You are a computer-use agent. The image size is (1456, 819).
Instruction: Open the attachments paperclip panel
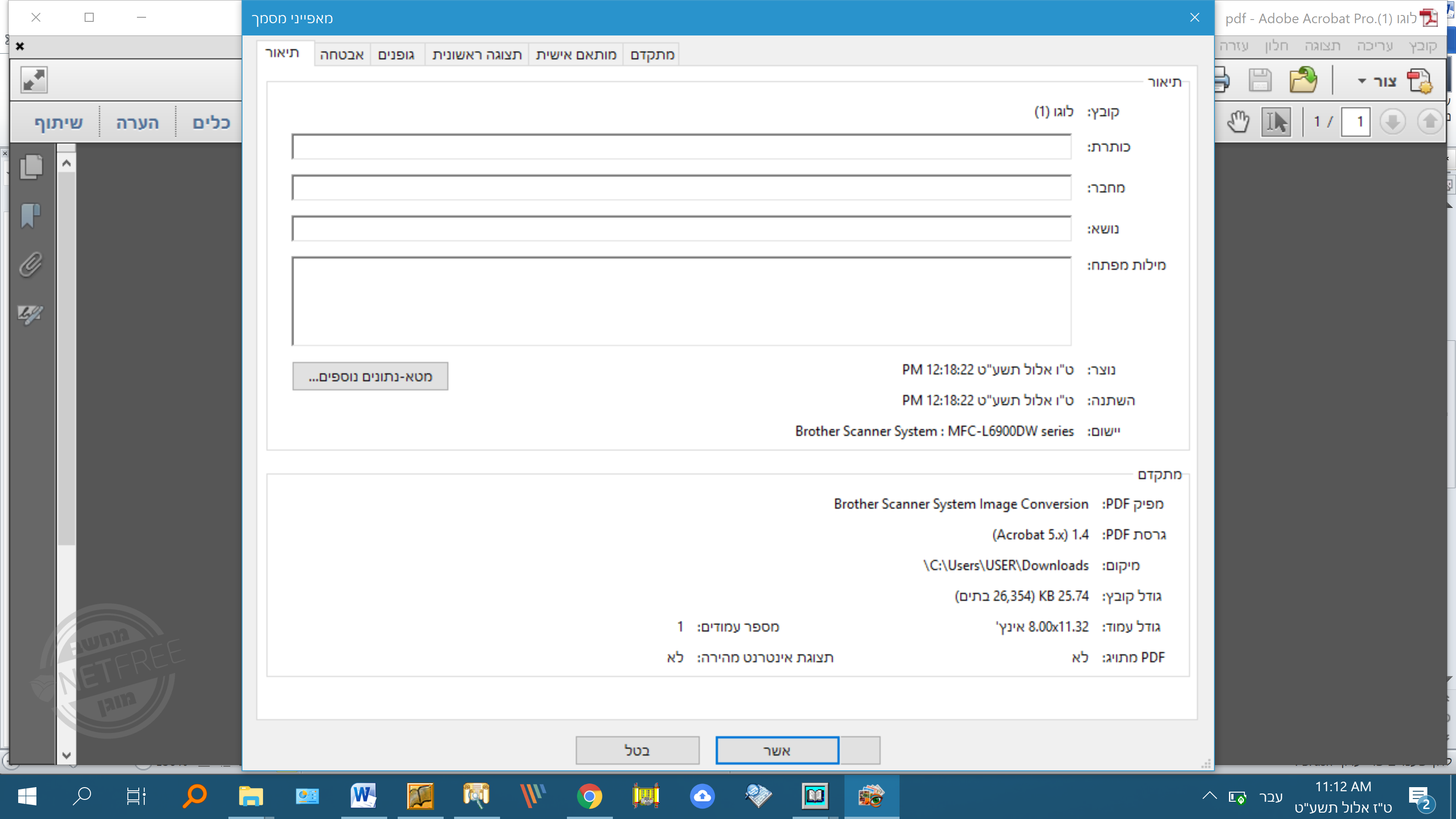[x=31, y=264]
